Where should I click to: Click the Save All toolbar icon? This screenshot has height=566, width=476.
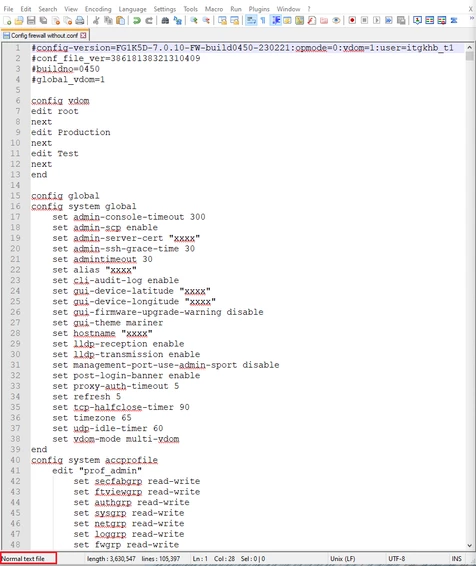pyautogui.click(x=43, y=21)
